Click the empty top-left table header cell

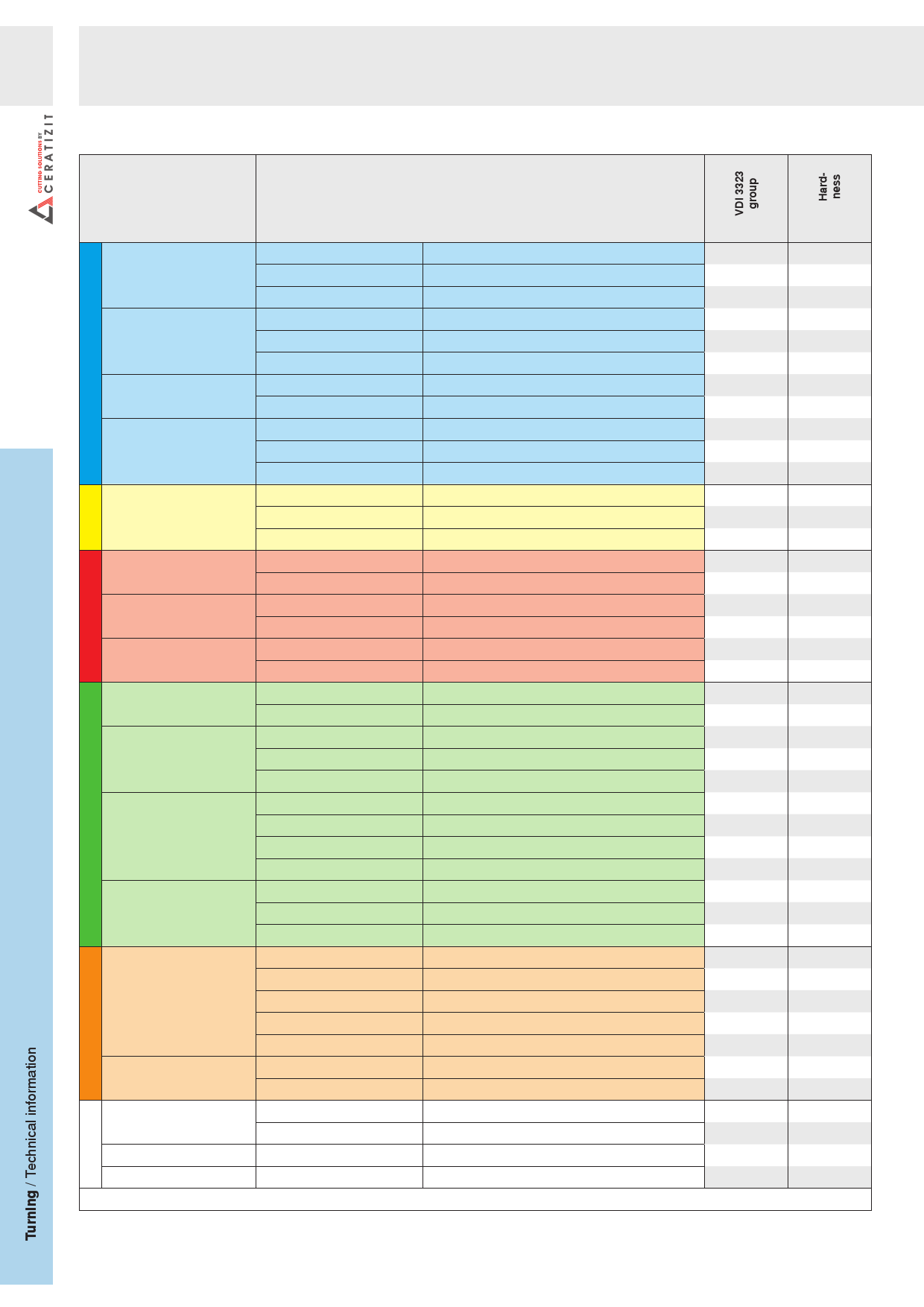pos(168,198)
